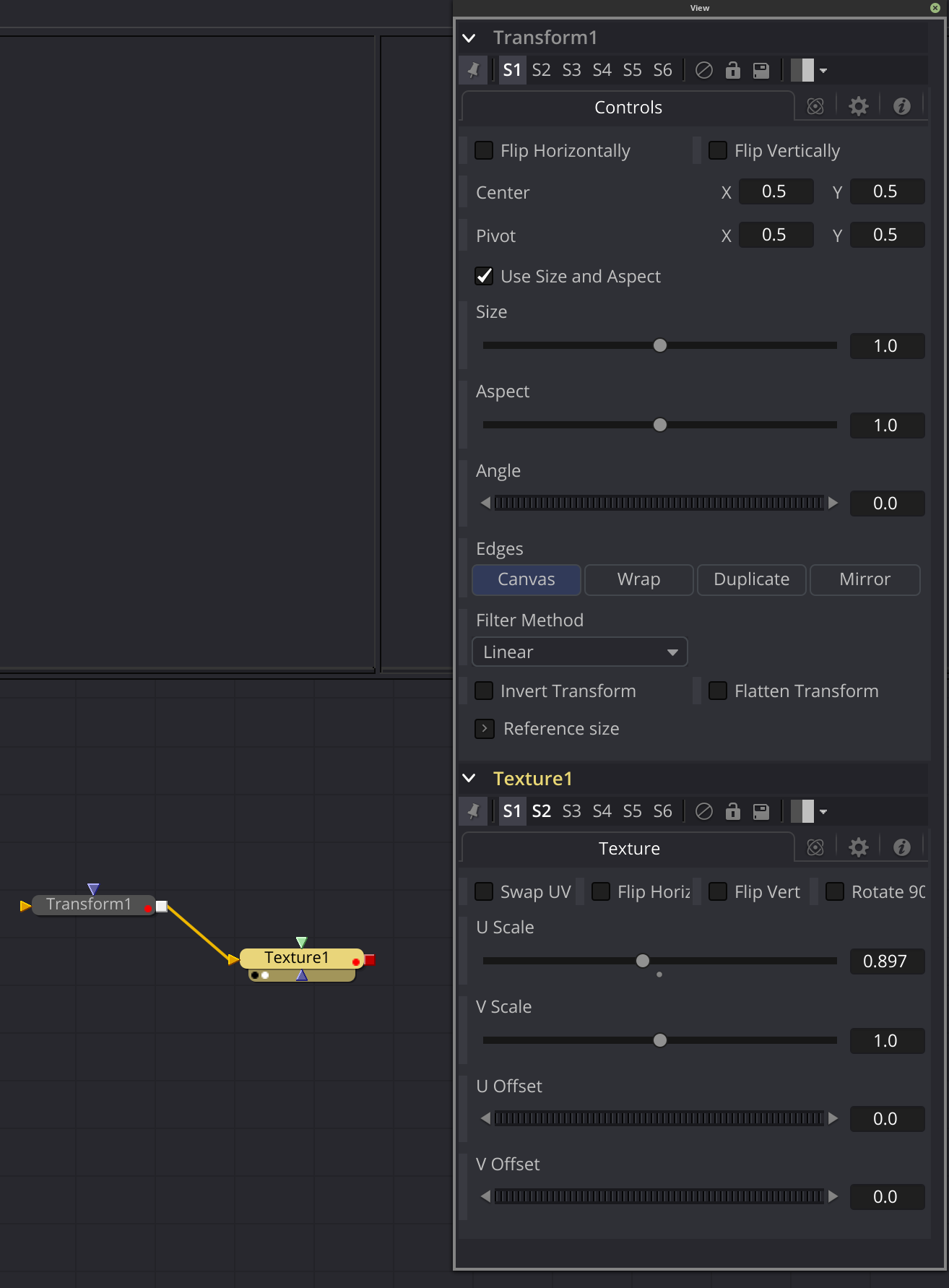Select S2 settings slot for Texture1
The image size is (949, 1288).
click(541, 811)
